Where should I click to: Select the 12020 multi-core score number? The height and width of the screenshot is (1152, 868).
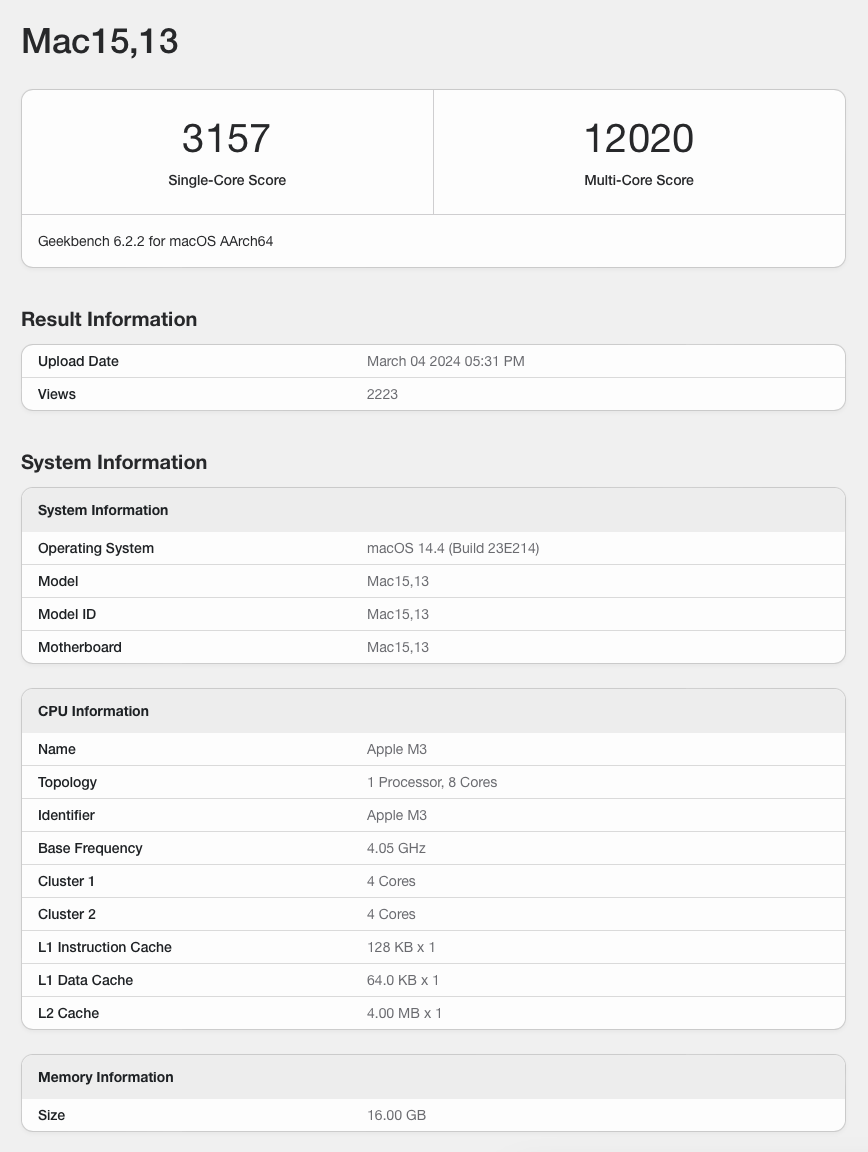click(638, 138)
